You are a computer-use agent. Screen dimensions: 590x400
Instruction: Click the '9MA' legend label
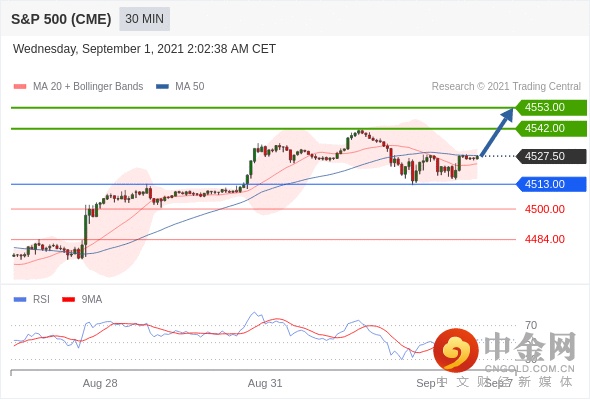(x=92, y=300)
